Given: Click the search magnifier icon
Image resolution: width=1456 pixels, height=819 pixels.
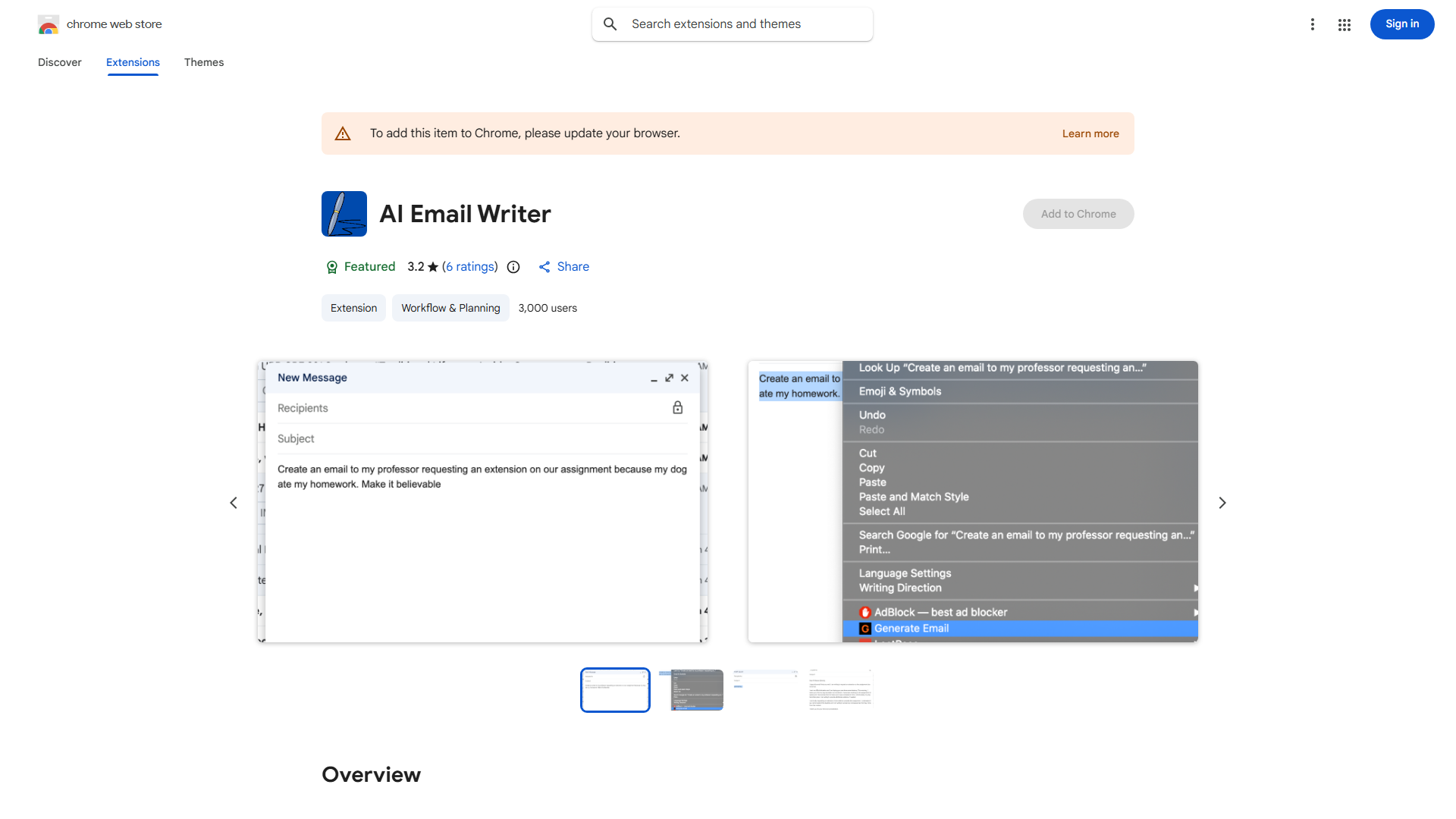Looking at the screenshot, I should 610,24.
